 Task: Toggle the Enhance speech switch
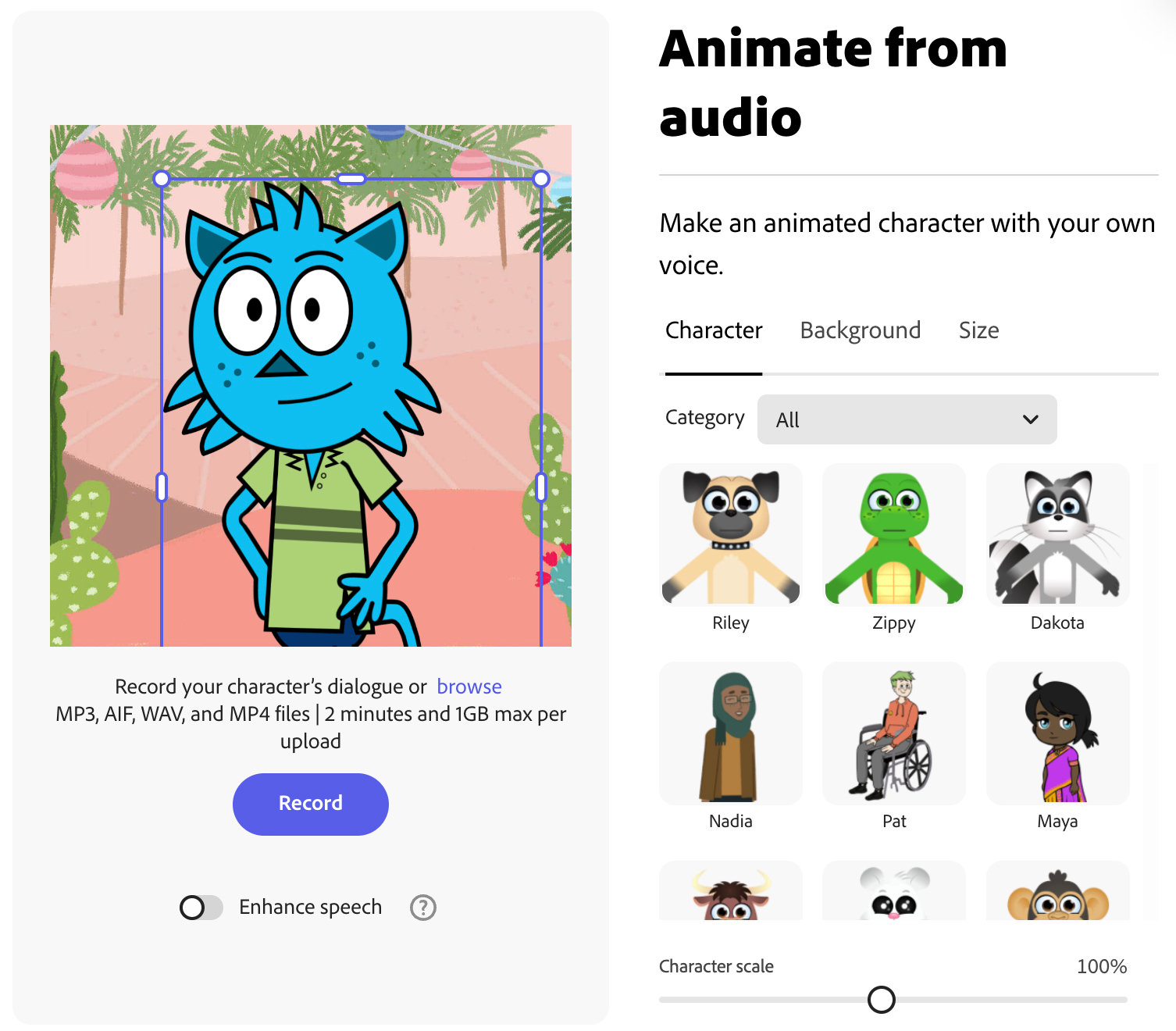tap(201, 908)
